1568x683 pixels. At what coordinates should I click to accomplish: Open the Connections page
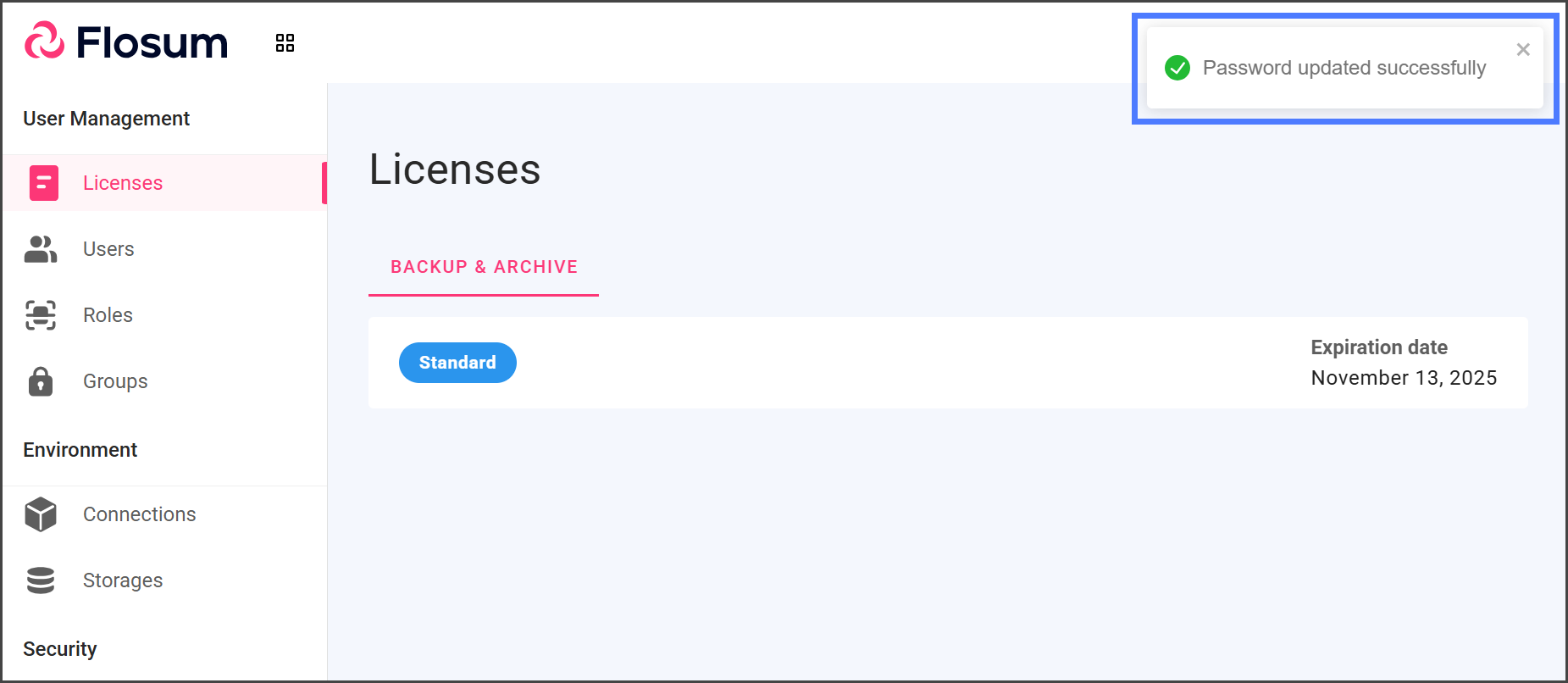point(139,514)
